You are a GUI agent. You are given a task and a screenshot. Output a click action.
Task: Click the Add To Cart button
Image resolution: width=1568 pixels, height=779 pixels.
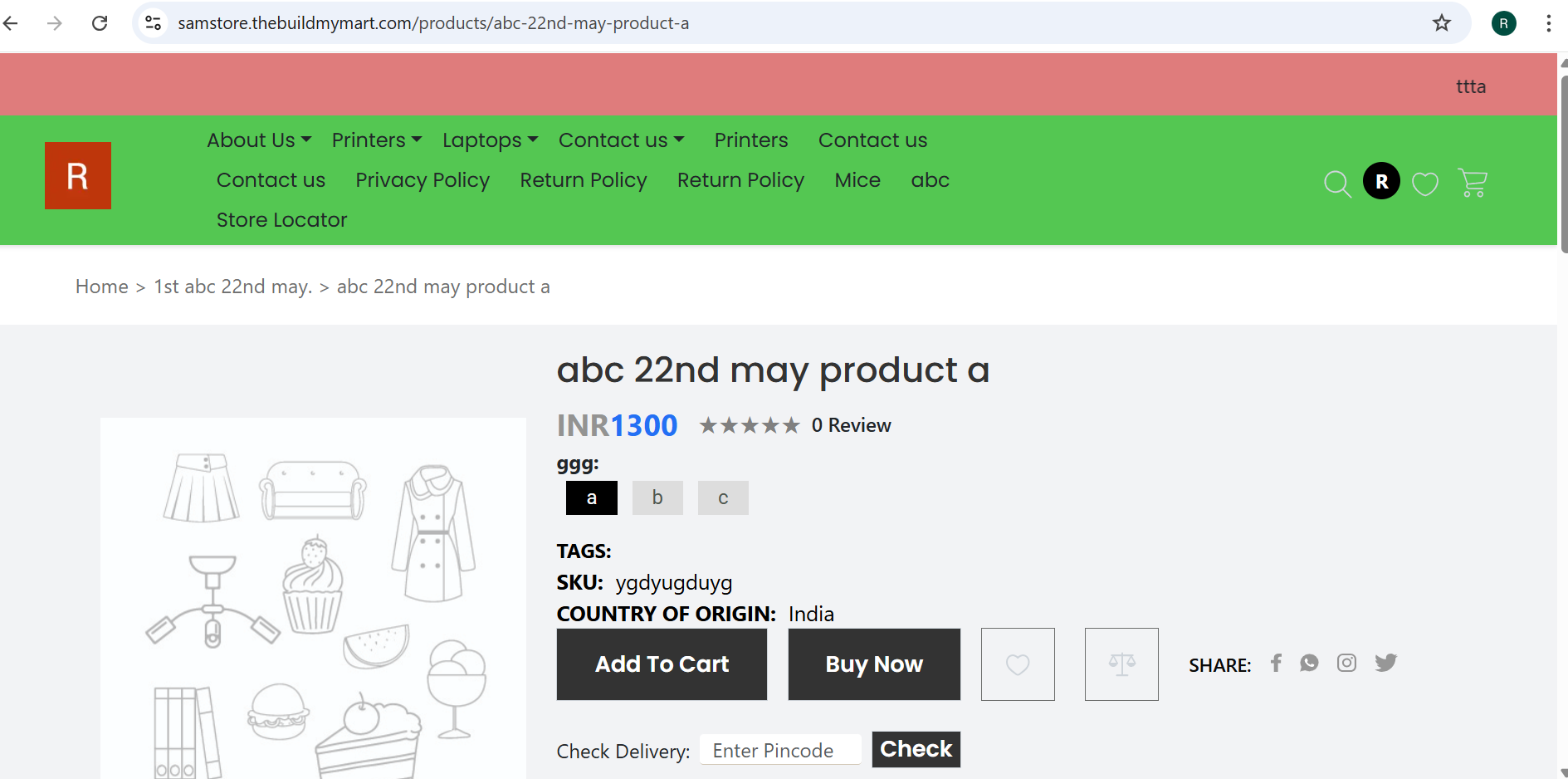[662, 664]
